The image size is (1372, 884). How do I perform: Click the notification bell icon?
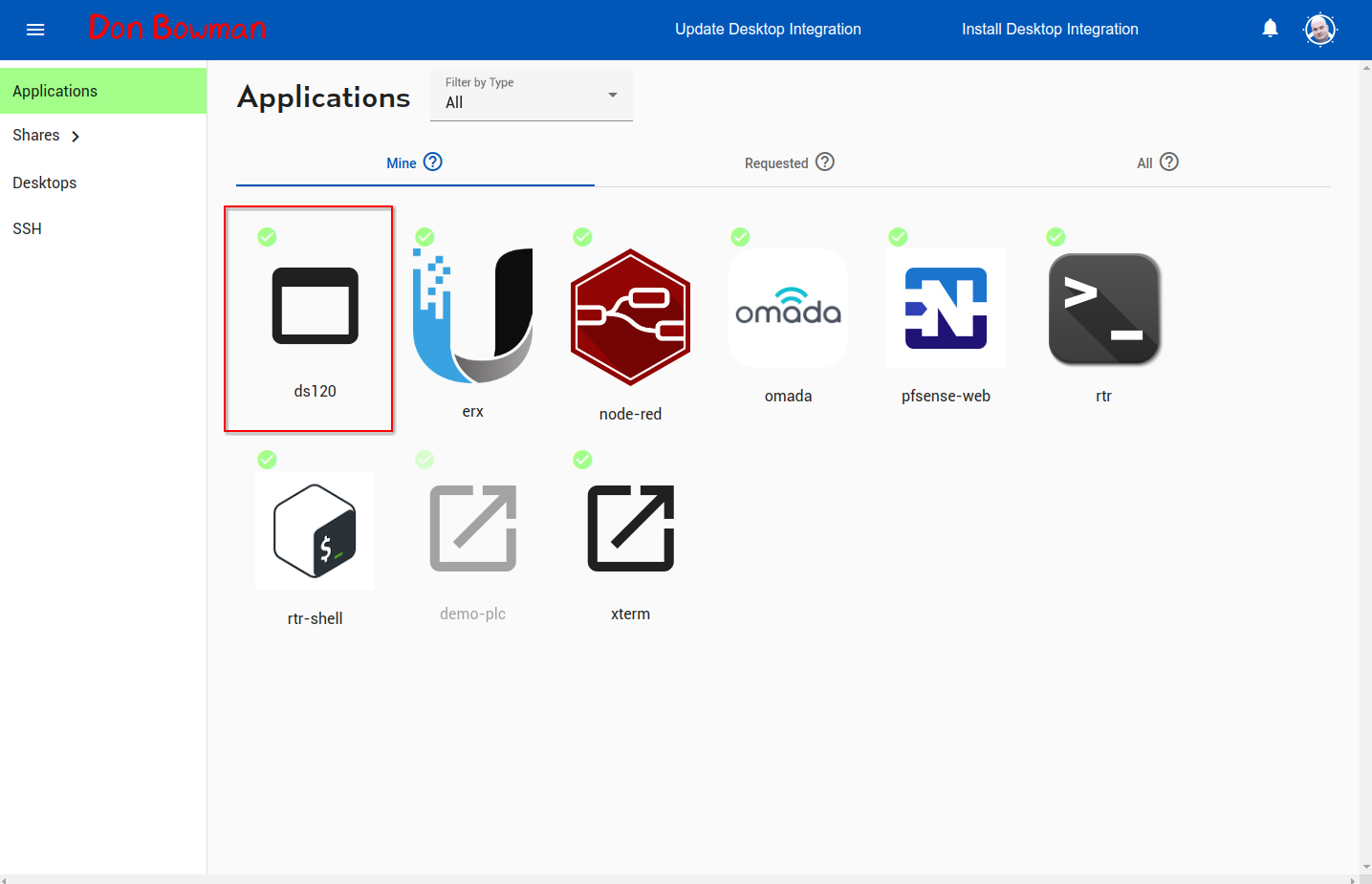coord(1270,29)
